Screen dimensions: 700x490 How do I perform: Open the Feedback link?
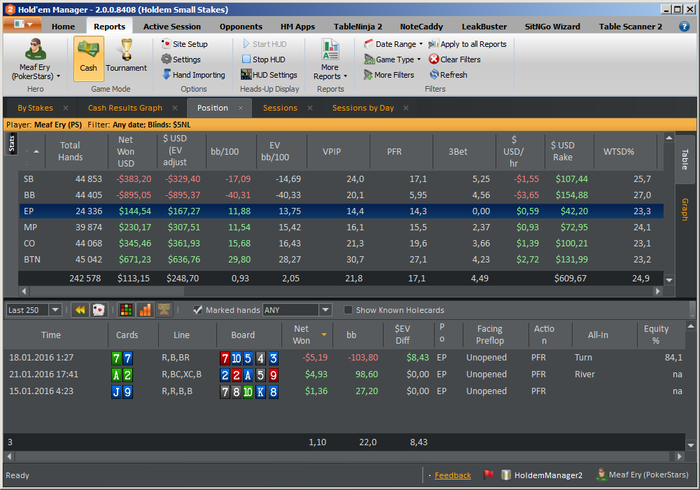[x=453, y=475]
